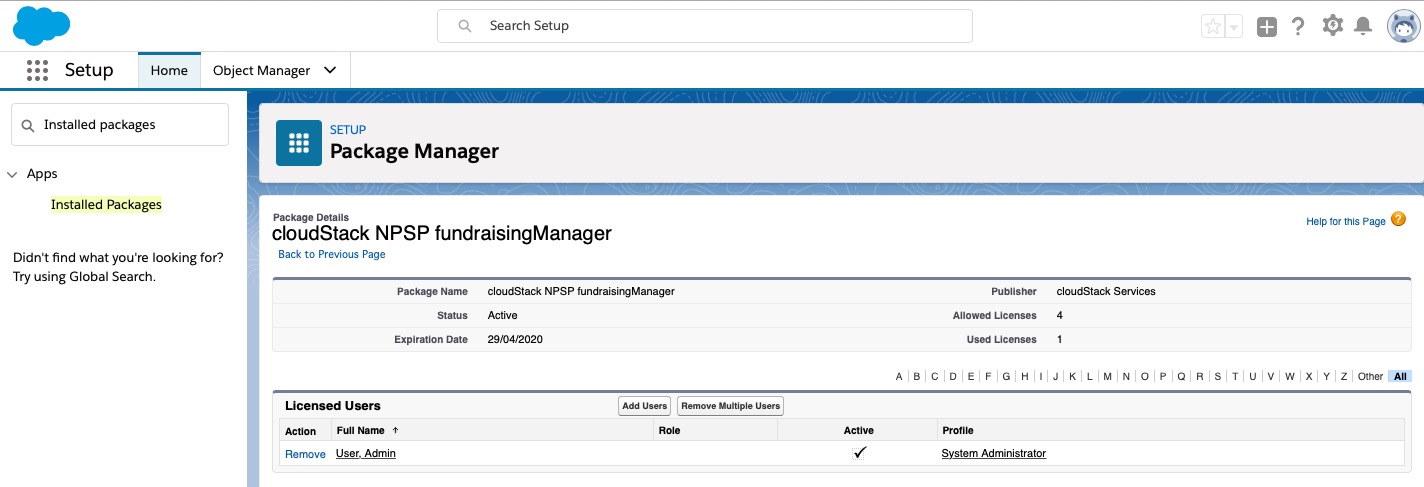This screenshot has height=487, width=1424.
Task: Click the SETUP breadcrumb link
Action: click(x=348, y=130)
